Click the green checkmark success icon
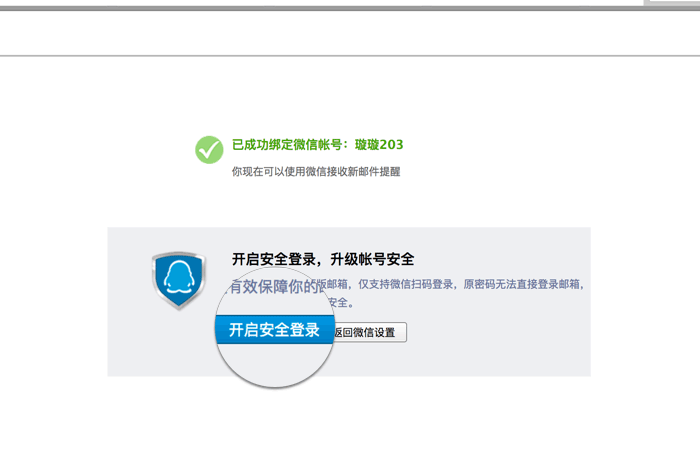The width and height of the screenshot is (700, 450). tap(209, 150)
